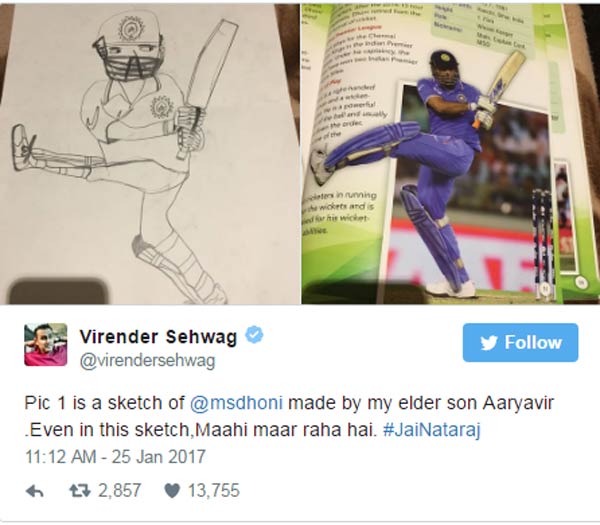Screen dimensions: 600x525
Task: Click the sketched cricket bat in first image
Action: click(202, 88)
